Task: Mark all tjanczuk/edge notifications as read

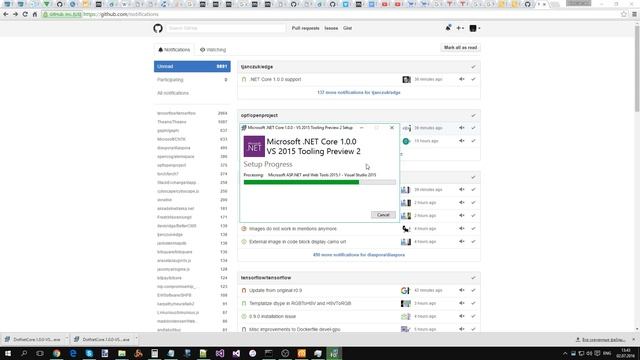Action: 473,67
